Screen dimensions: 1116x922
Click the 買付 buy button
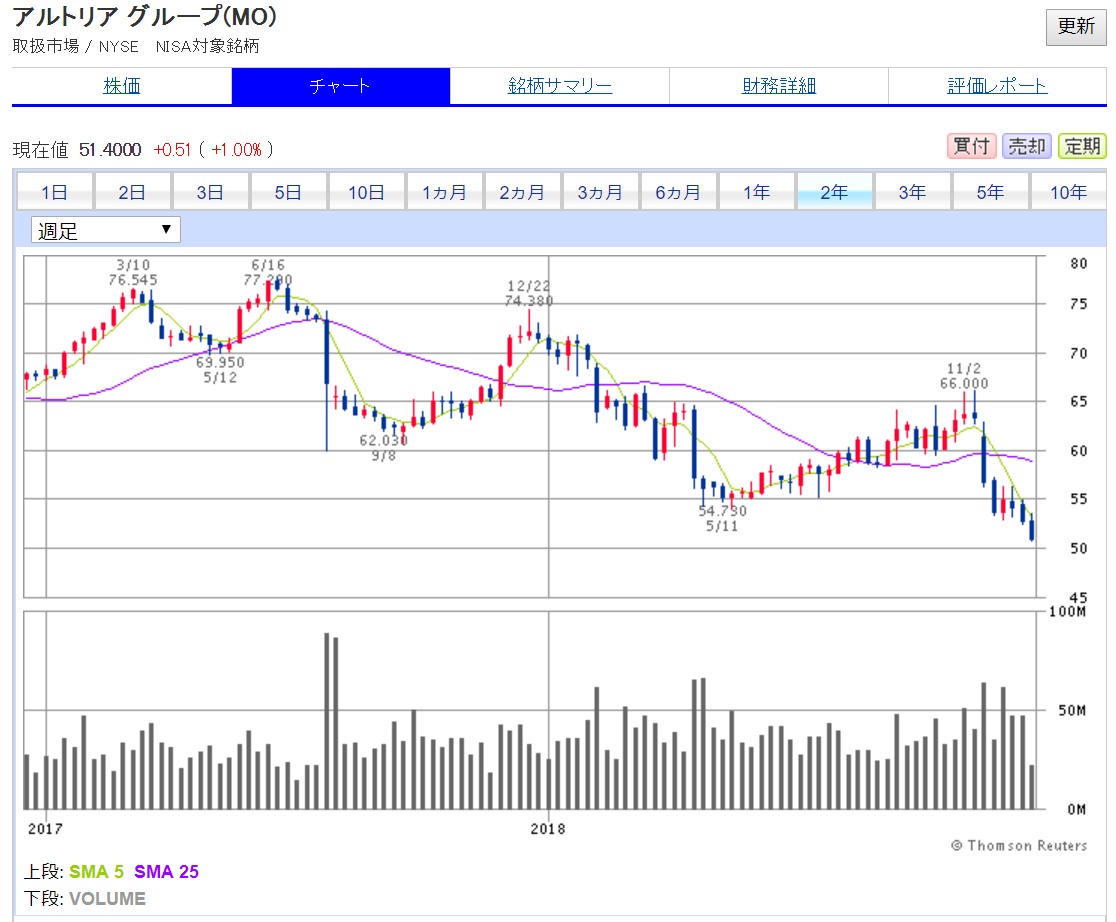(971, 146)
